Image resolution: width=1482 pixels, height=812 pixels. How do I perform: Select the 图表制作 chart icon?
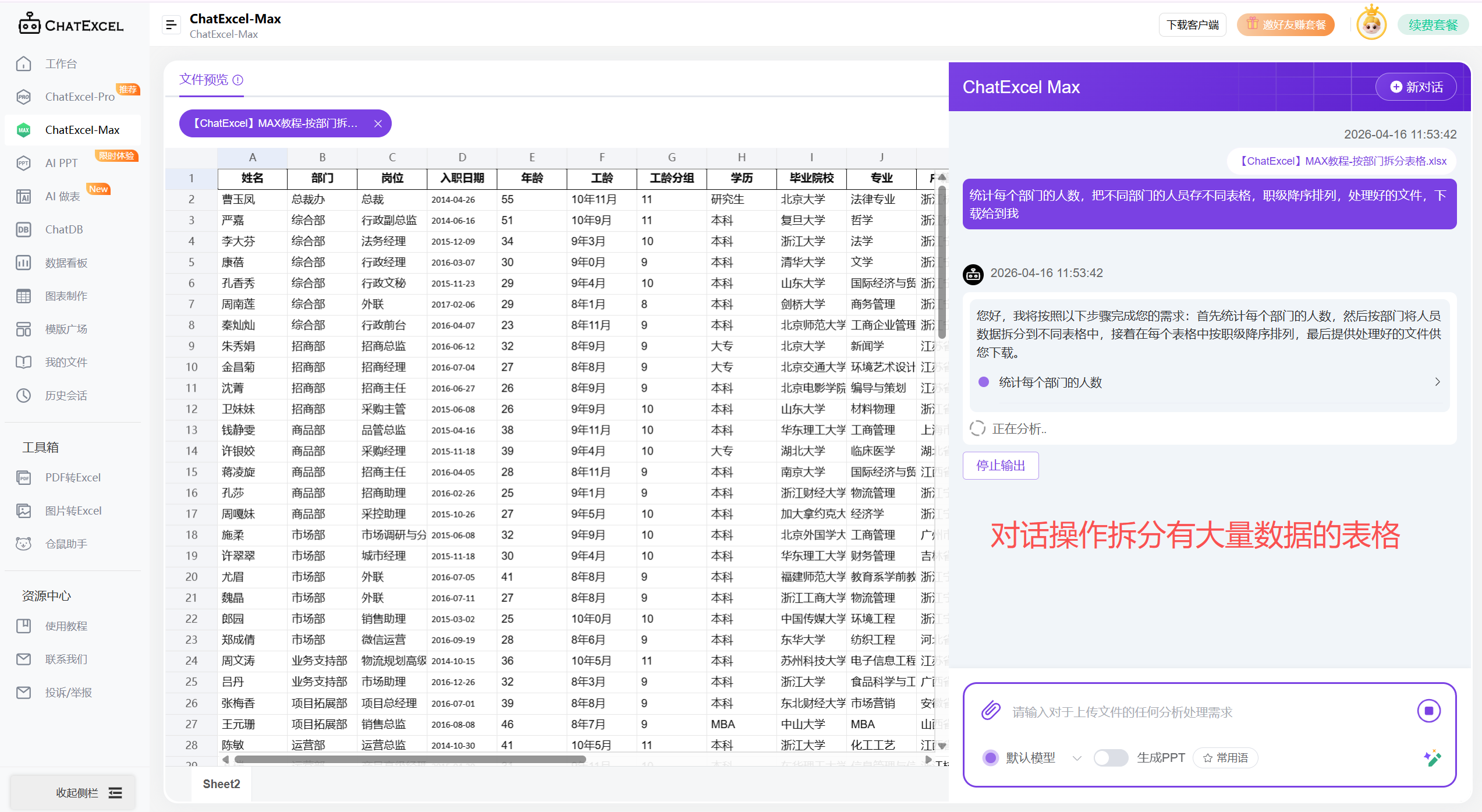pyautogui.click(x=23, y=296)
